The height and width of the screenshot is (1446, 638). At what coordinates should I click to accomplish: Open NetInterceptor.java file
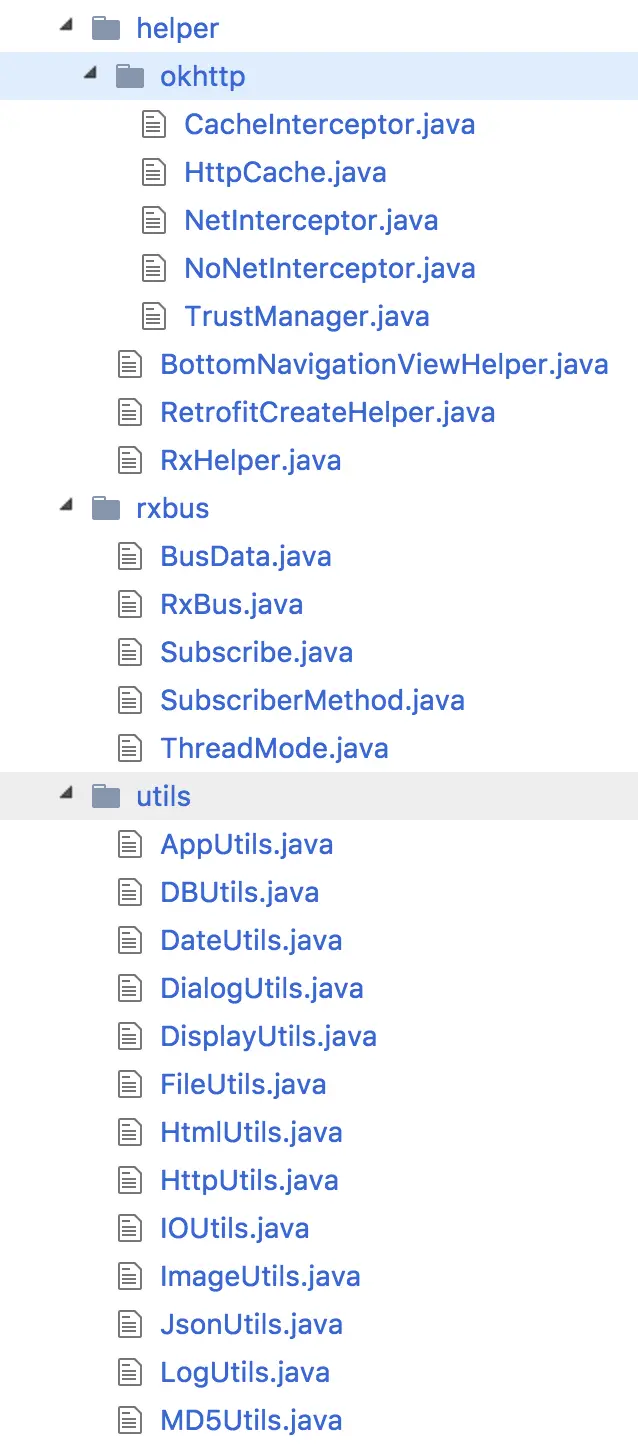coord(311,220)
